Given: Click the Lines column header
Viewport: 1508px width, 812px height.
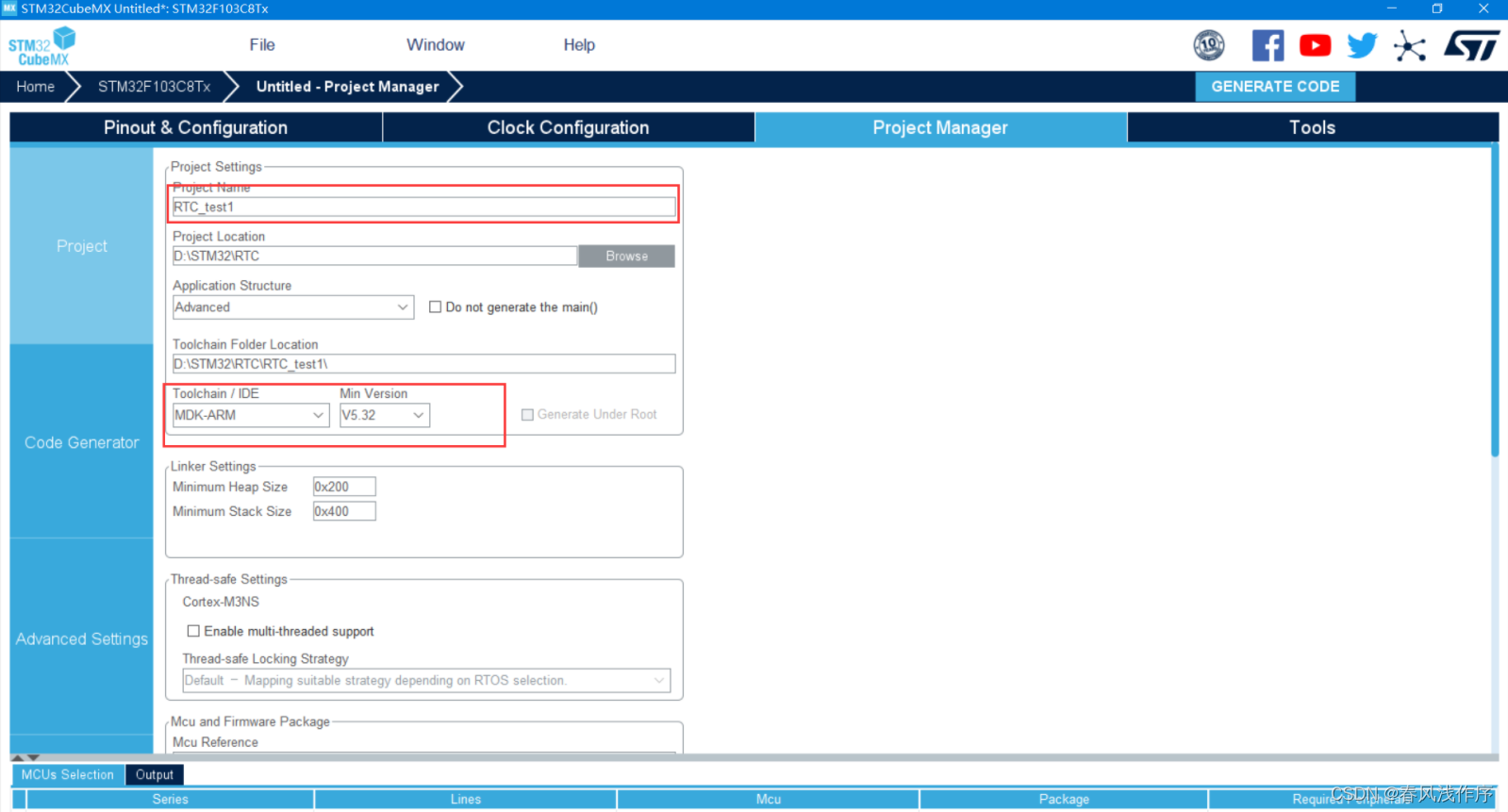Looking at the screenshot, I should pyautogui.click(x=466, y=799).
